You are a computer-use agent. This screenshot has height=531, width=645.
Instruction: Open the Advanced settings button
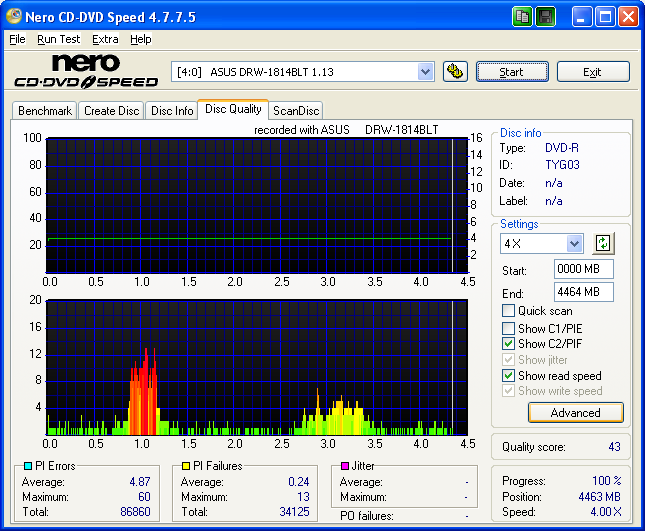coord(576,413)
